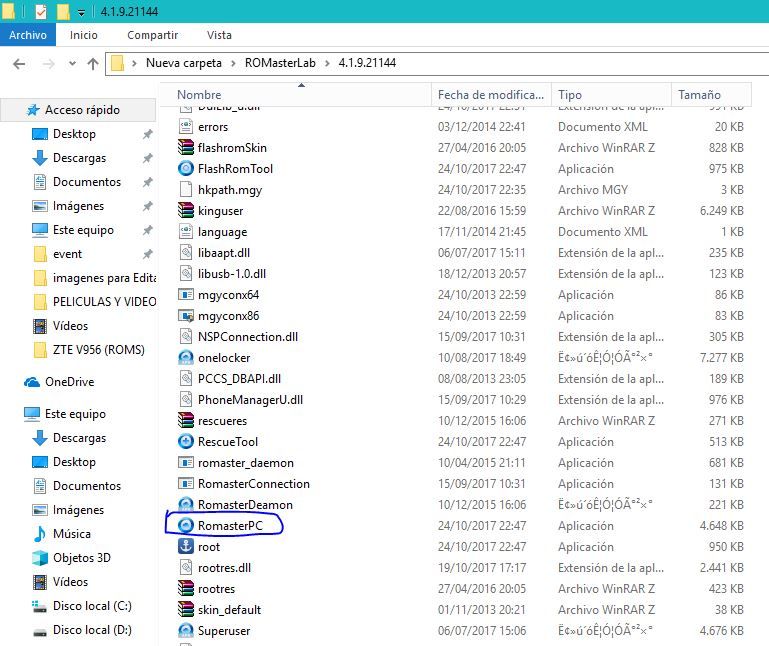The width and height of the screenshot is (769, 646).
Task: Click the address bar folder icon
Action: point(117,63)
